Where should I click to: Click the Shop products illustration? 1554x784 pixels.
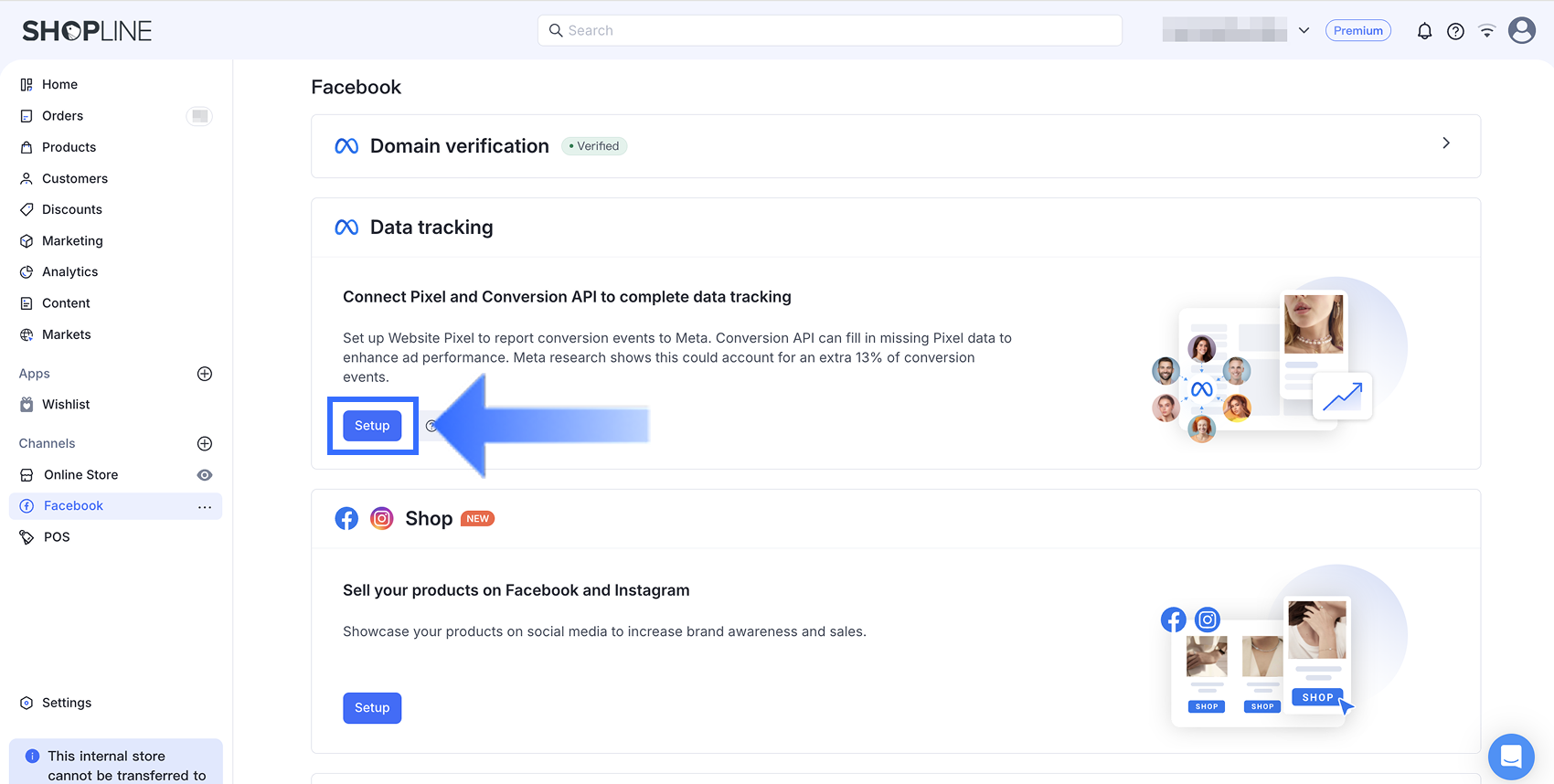[x=1283, y=647]
